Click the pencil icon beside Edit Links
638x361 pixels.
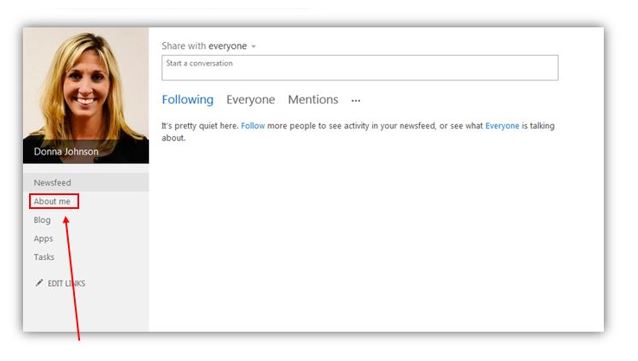point(39,283)
